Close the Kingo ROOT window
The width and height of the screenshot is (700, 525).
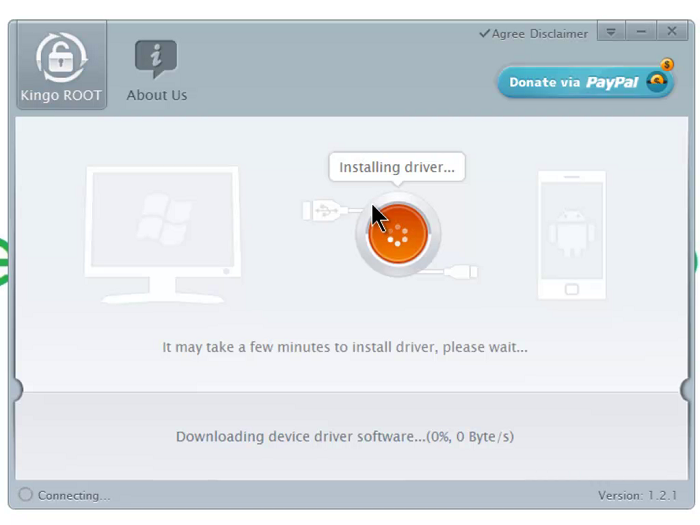pyautogui.click(x=671, y=32)
